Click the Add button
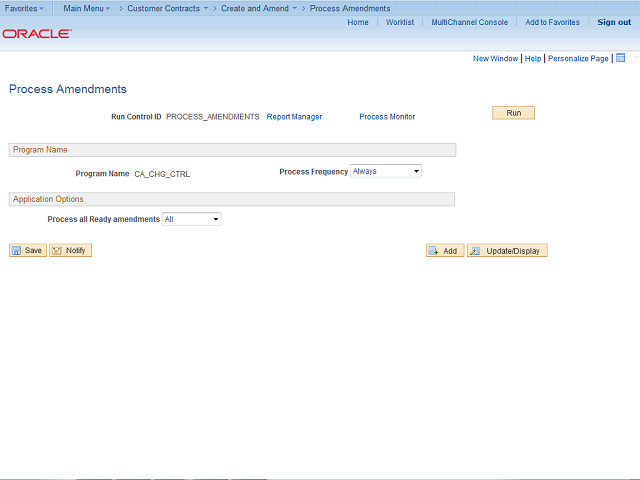640x480 pixels. 445,251
